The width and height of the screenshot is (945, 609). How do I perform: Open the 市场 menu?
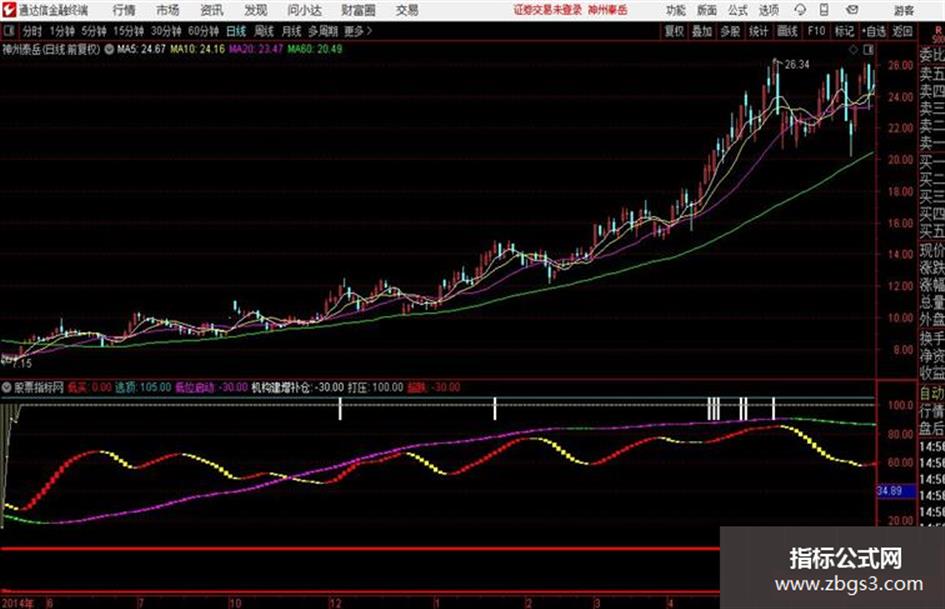point(168,10)
